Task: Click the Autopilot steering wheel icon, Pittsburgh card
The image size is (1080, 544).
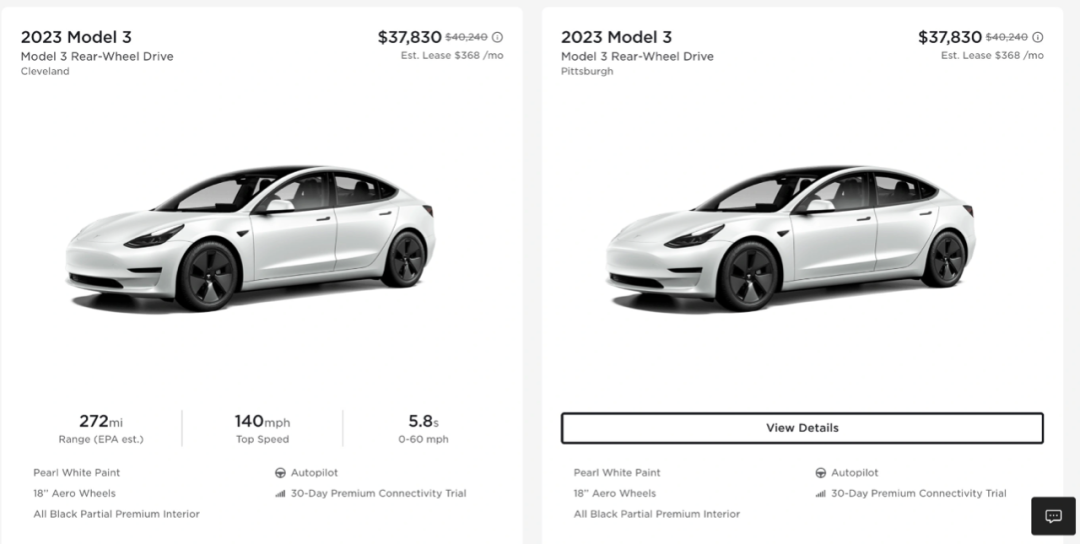Action: 820,473
